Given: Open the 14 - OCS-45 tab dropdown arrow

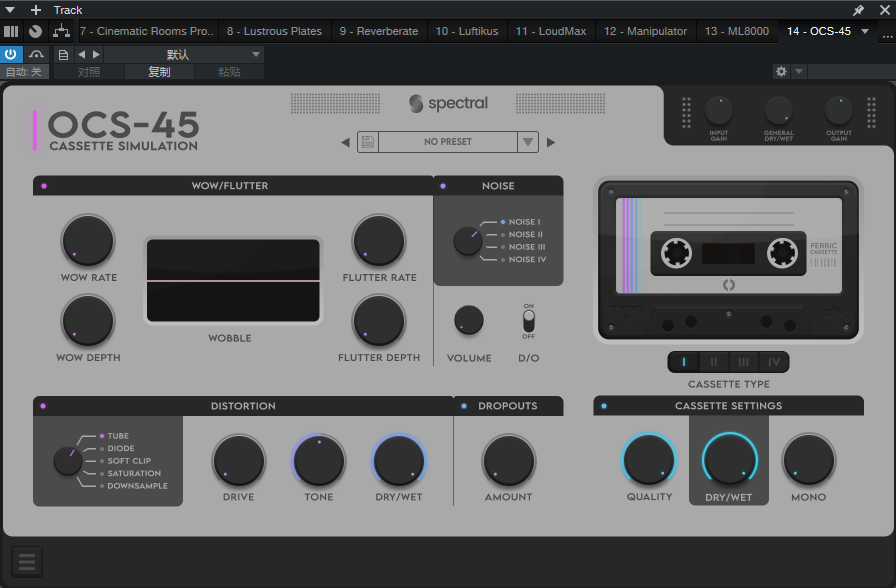Looking at the screenshot, I should point(865,31).
